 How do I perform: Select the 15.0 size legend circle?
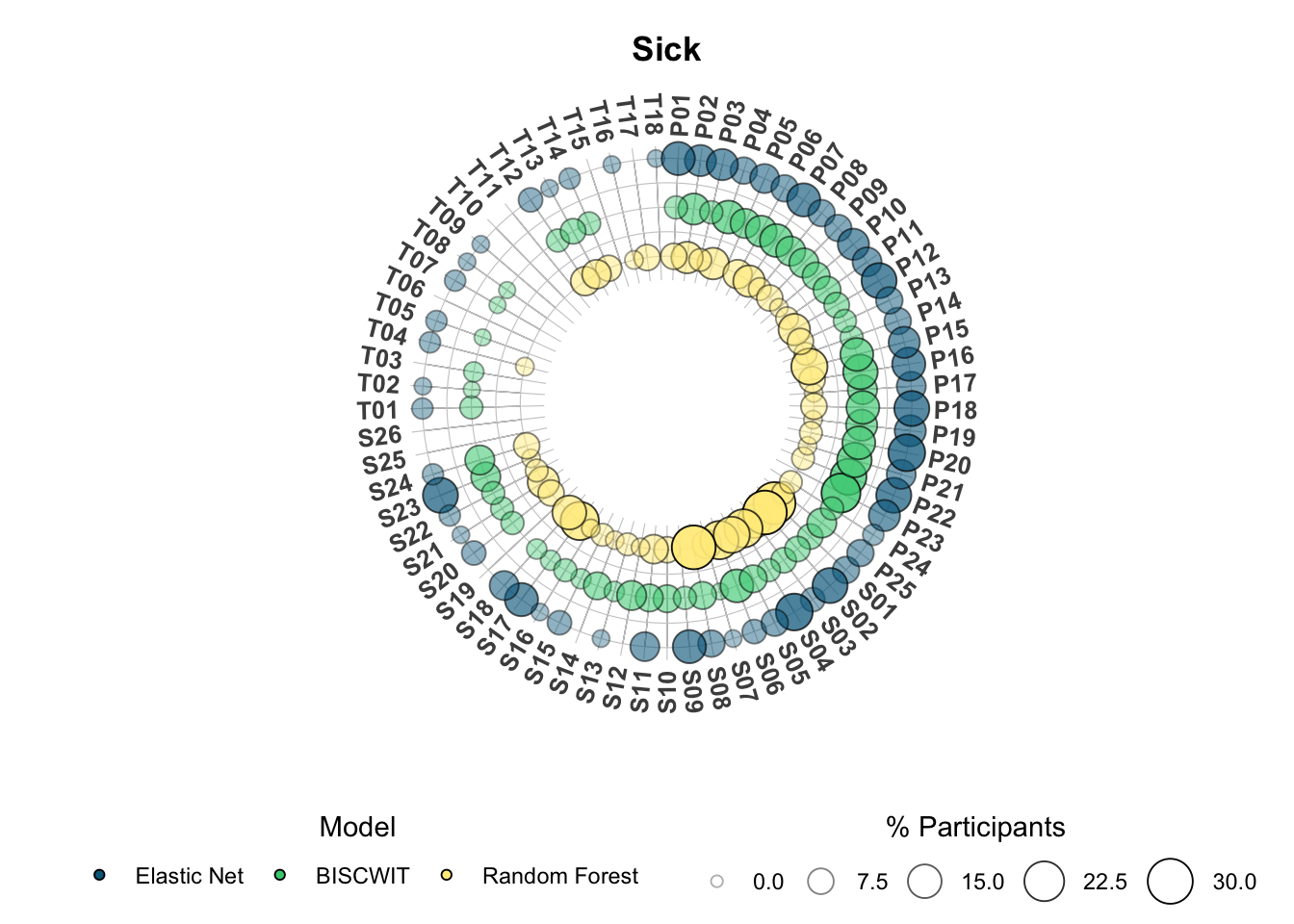tap(925, 882)
